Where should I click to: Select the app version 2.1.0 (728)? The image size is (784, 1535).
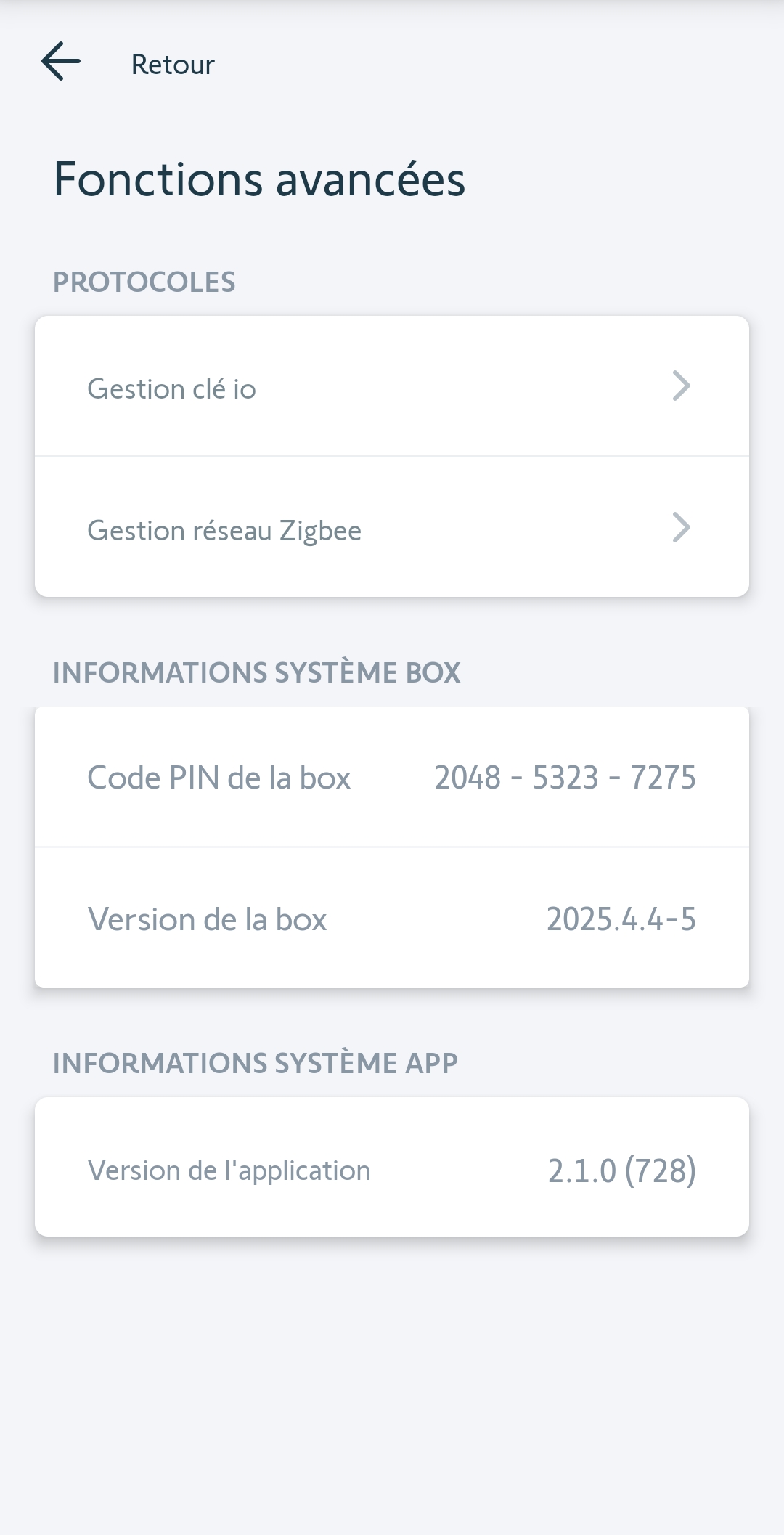621,1170
